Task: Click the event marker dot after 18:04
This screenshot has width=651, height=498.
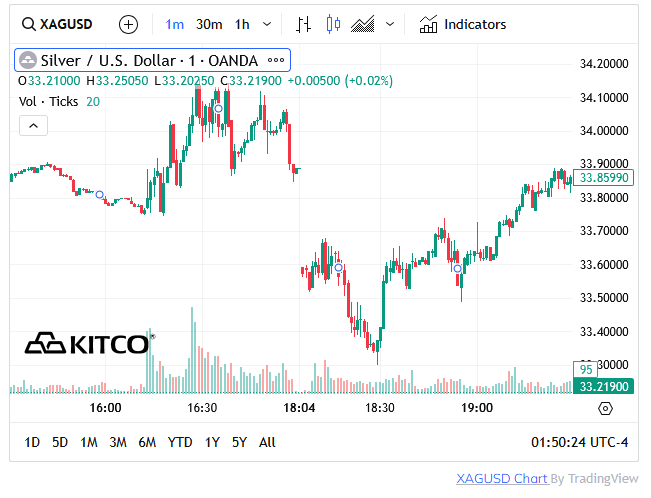Action: (338, 267)
